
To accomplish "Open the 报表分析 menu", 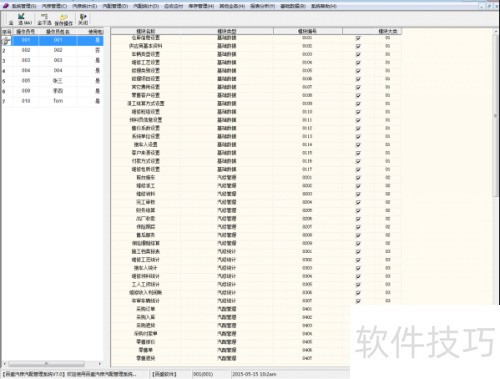I will point(263,6).
